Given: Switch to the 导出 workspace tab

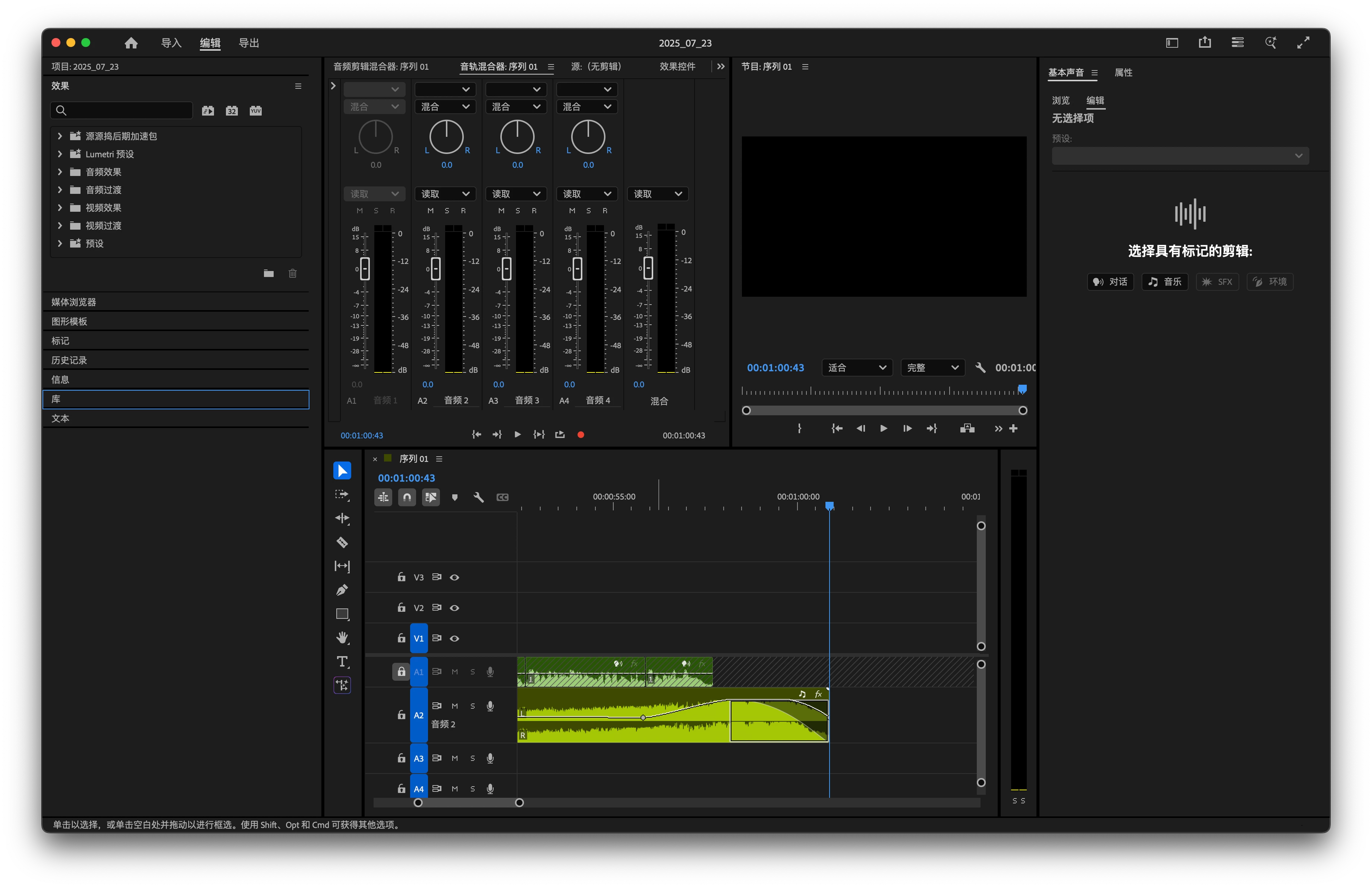Looking at the screenshot, I should (x=248, y=42).
